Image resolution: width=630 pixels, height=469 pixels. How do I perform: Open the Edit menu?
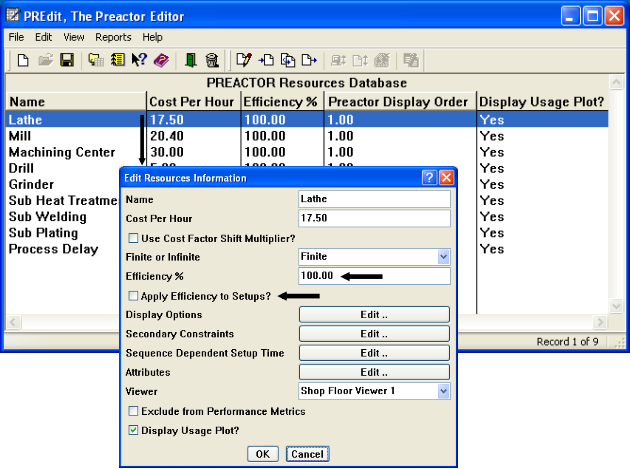43,37
